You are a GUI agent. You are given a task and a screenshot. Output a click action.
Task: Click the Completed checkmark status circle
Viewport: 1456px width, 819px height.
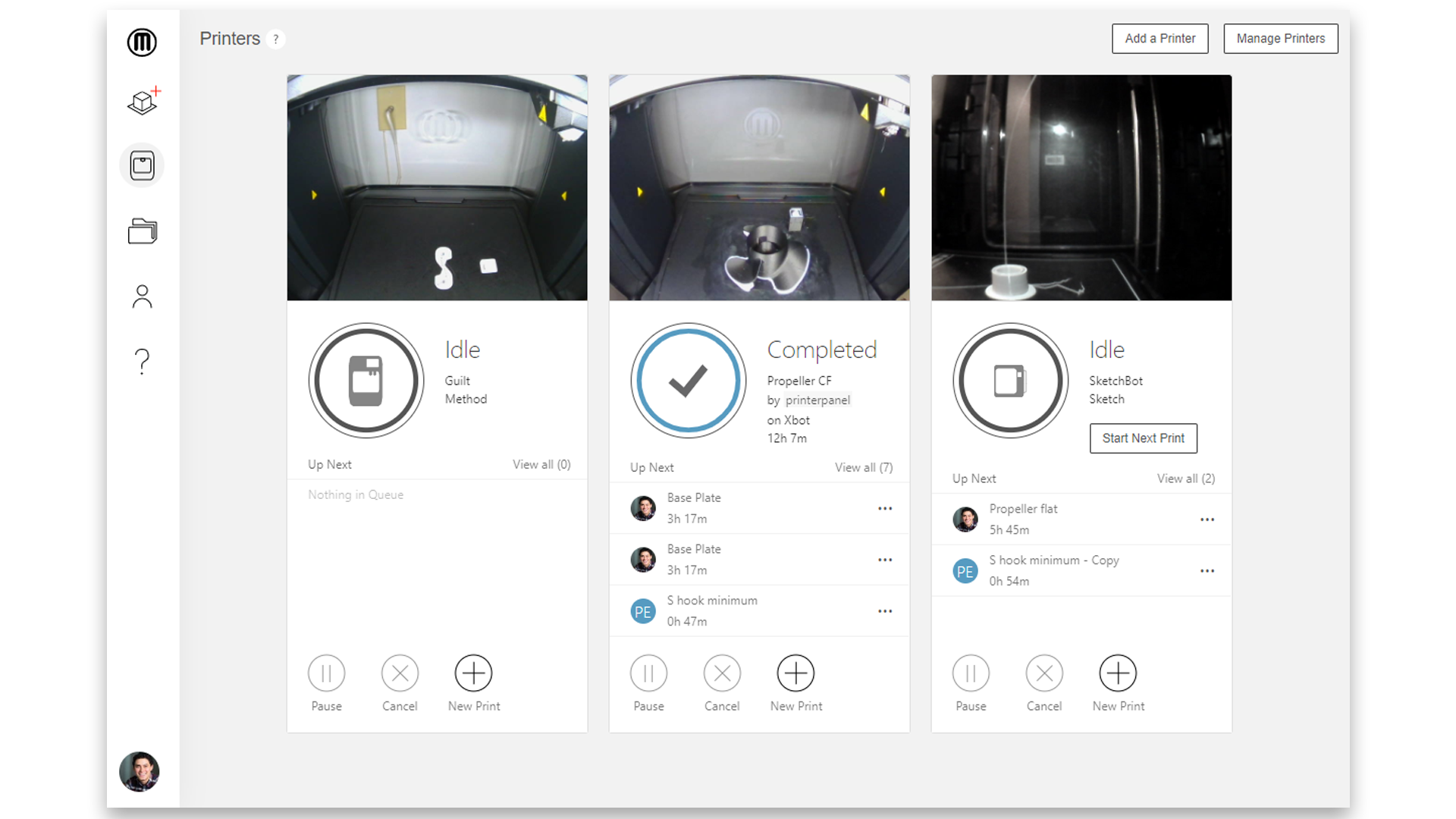[x=689, y=381]
